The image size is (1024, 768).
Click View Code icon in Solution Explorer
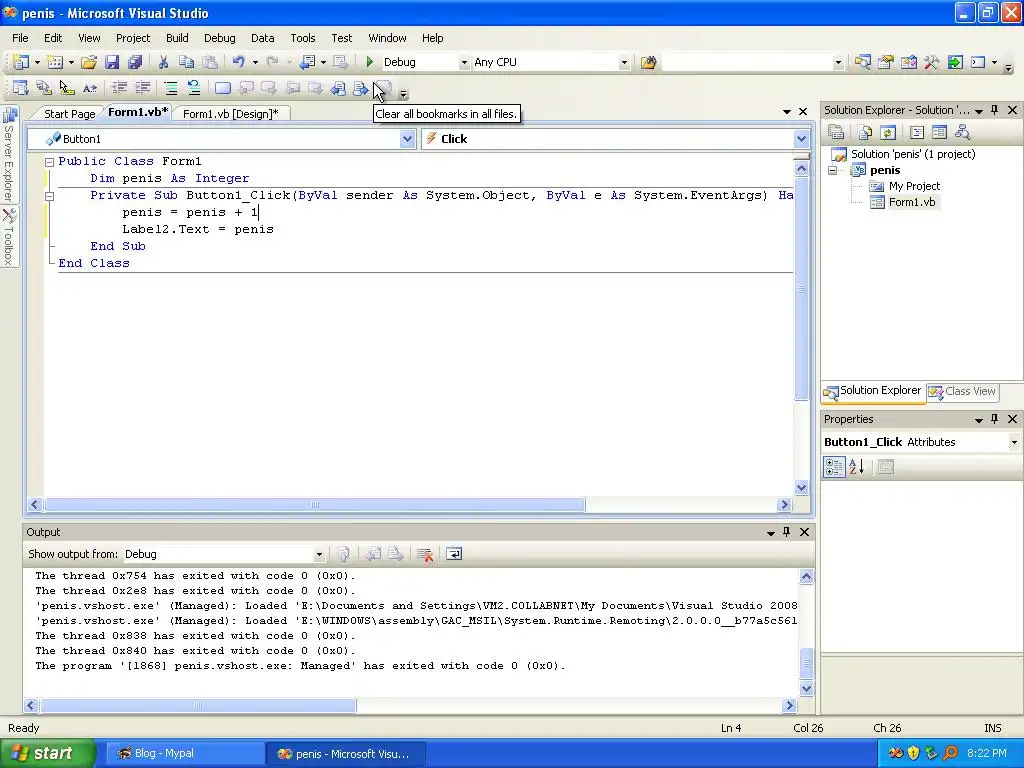pos(917,133)
